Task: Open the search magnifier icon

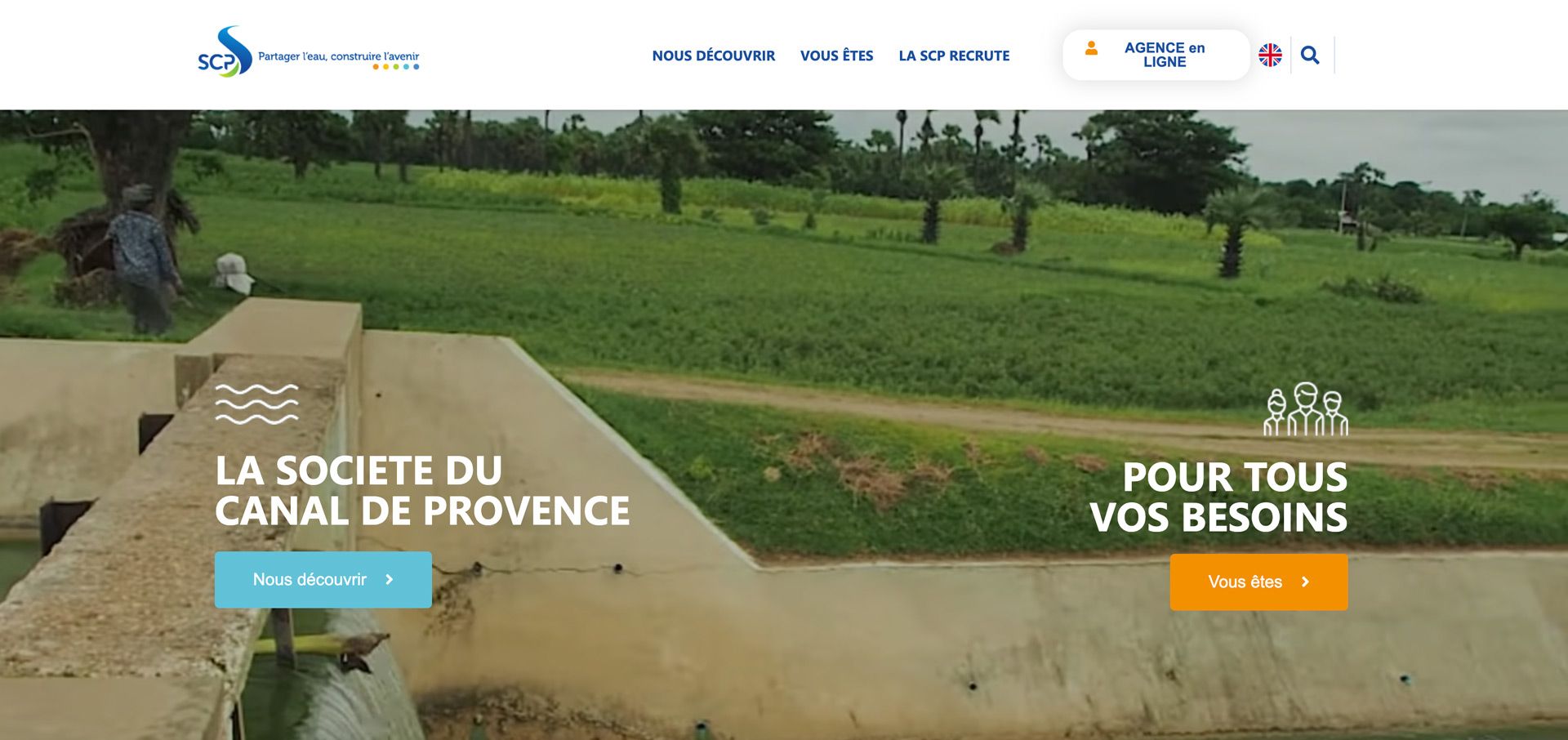Action: click(x=1310, y=55)
